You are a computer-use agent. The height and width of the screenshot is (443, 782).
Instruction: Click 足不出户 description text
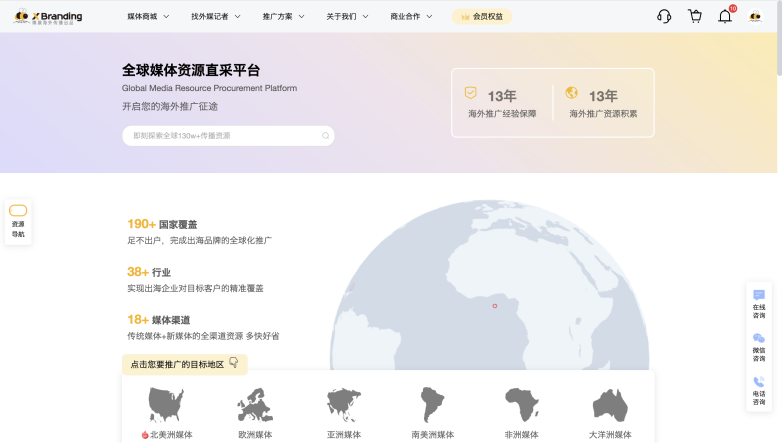point(199,240)
